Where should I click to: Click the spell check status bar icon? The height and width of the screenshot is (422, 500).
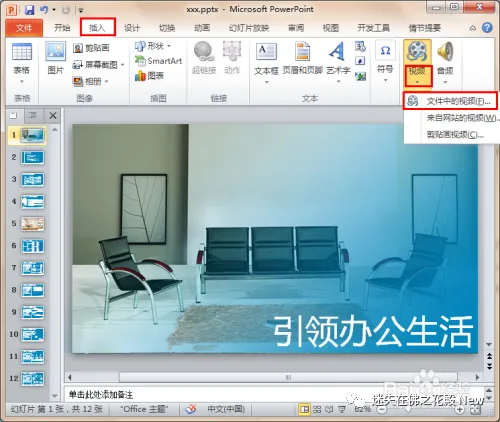190,409
